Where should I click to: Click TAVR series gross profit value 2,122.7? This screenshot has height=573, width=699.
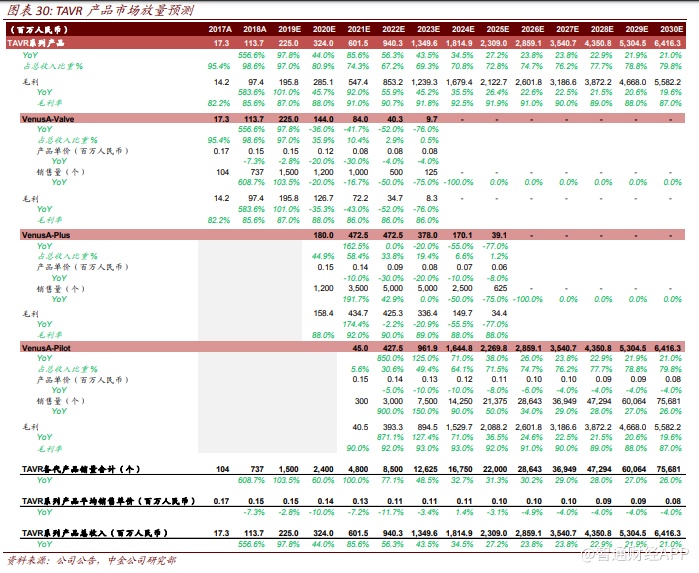(494, 82)
